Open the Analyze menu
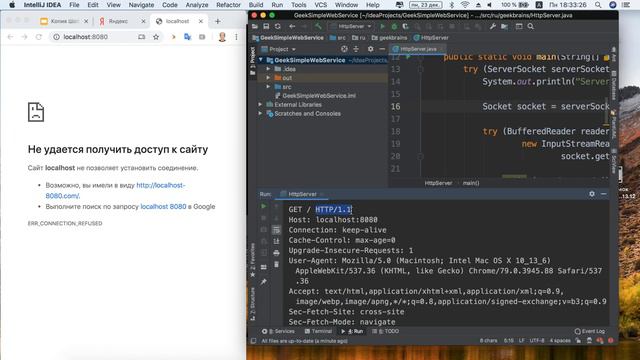The image size is (640, 360). coord(197,5)
